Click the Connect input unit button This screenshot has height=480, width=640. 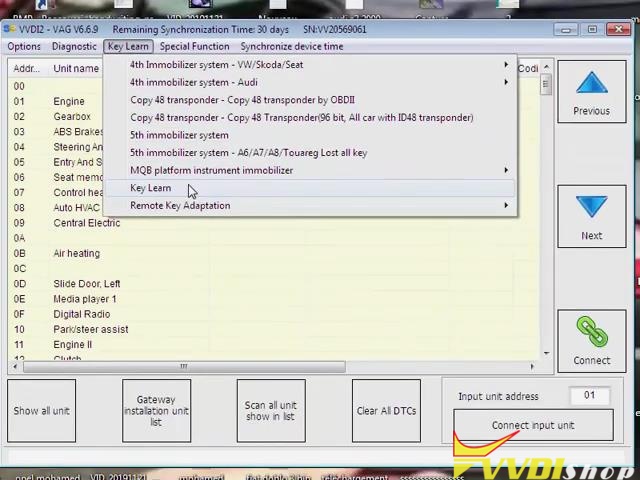533,425
